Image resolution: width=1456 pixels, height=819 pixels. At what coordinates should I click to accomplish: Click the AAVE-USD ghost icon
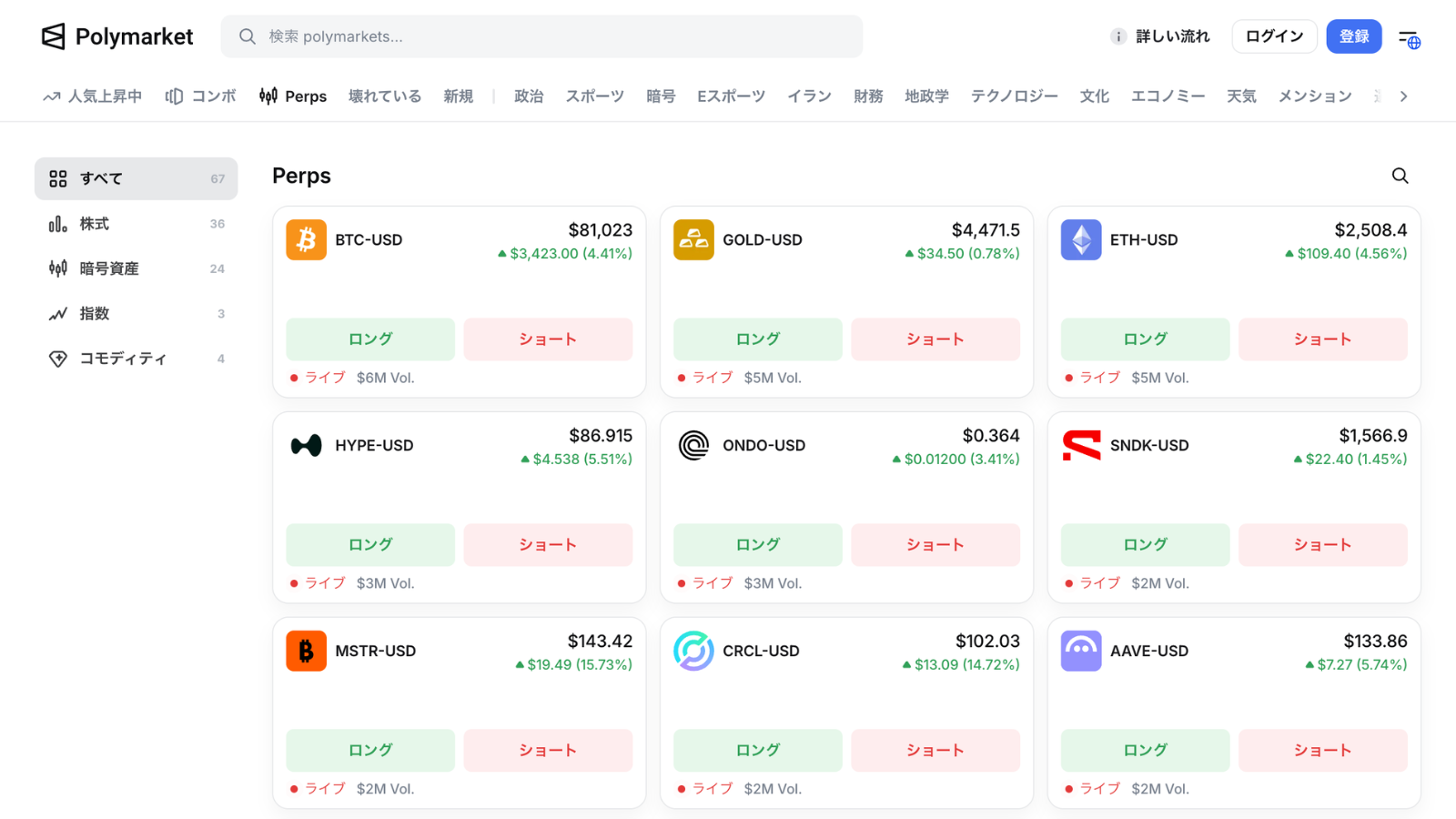click(x=1081, y=652)
